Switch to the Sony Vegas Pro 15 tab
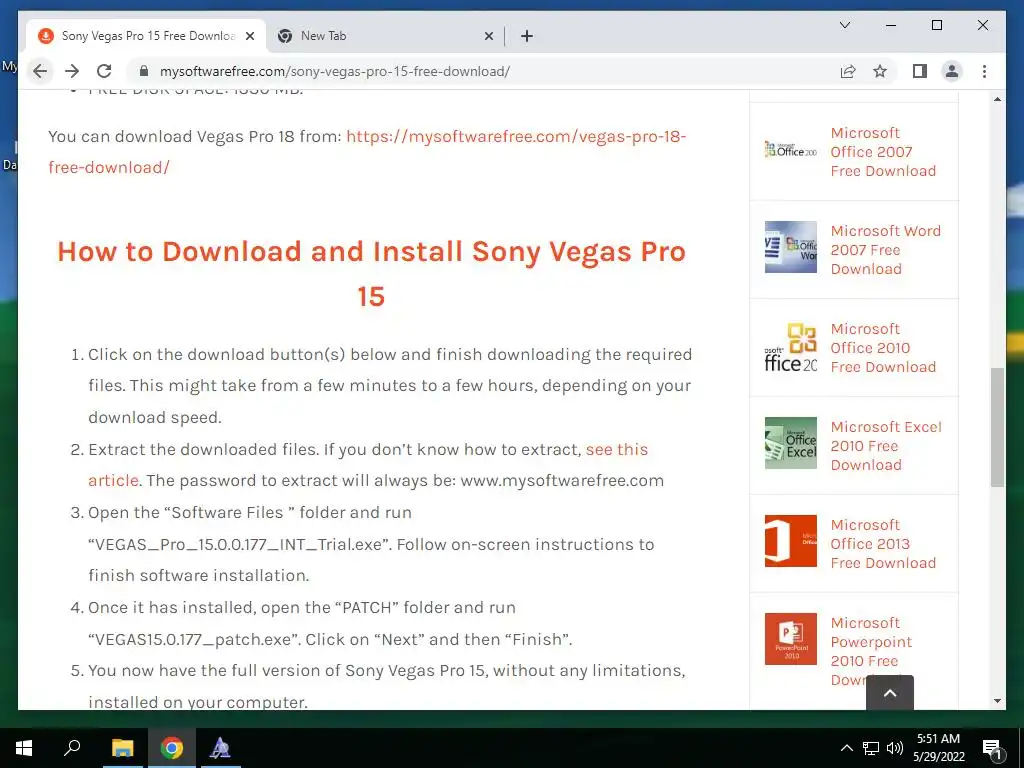Viewport: 1024px width, 768px height. (146, 36)
